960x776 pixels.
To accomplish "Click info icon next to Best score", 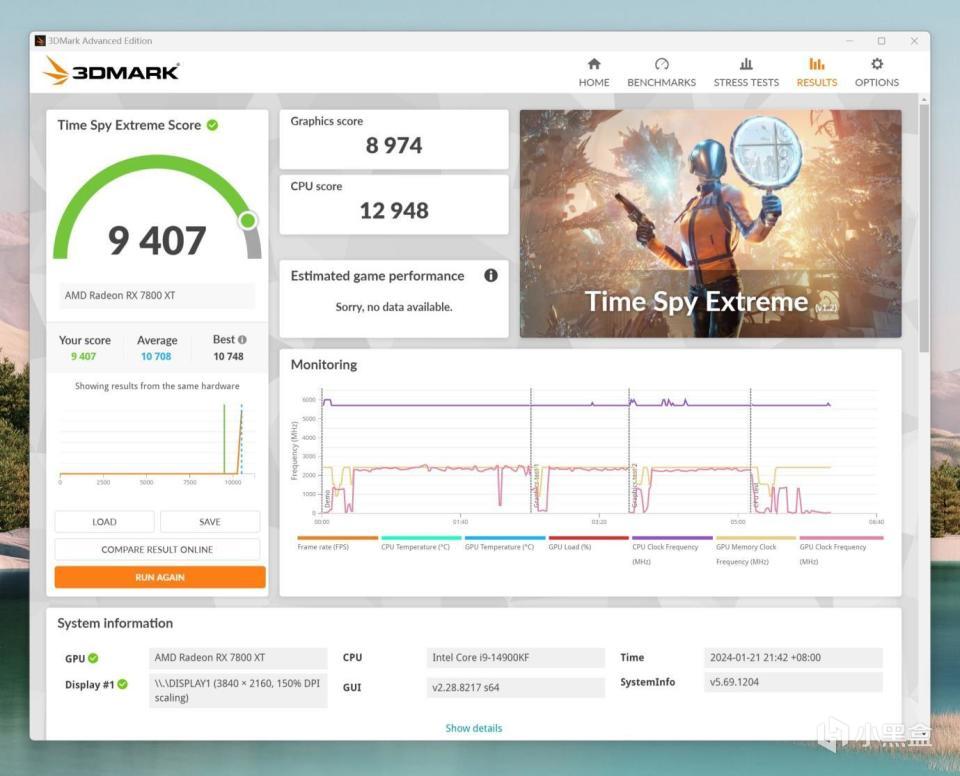I will [242, 339].
